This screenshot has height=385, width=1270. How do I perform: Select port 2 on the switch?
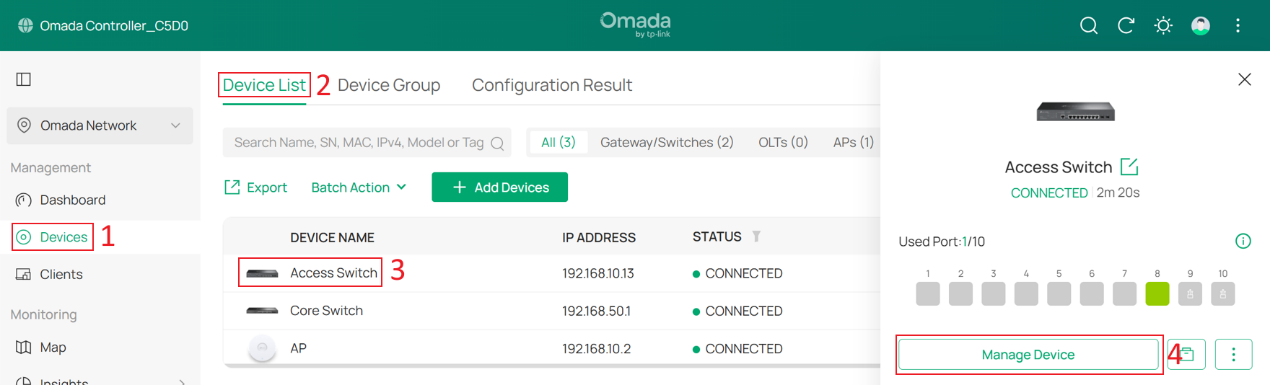961,294
